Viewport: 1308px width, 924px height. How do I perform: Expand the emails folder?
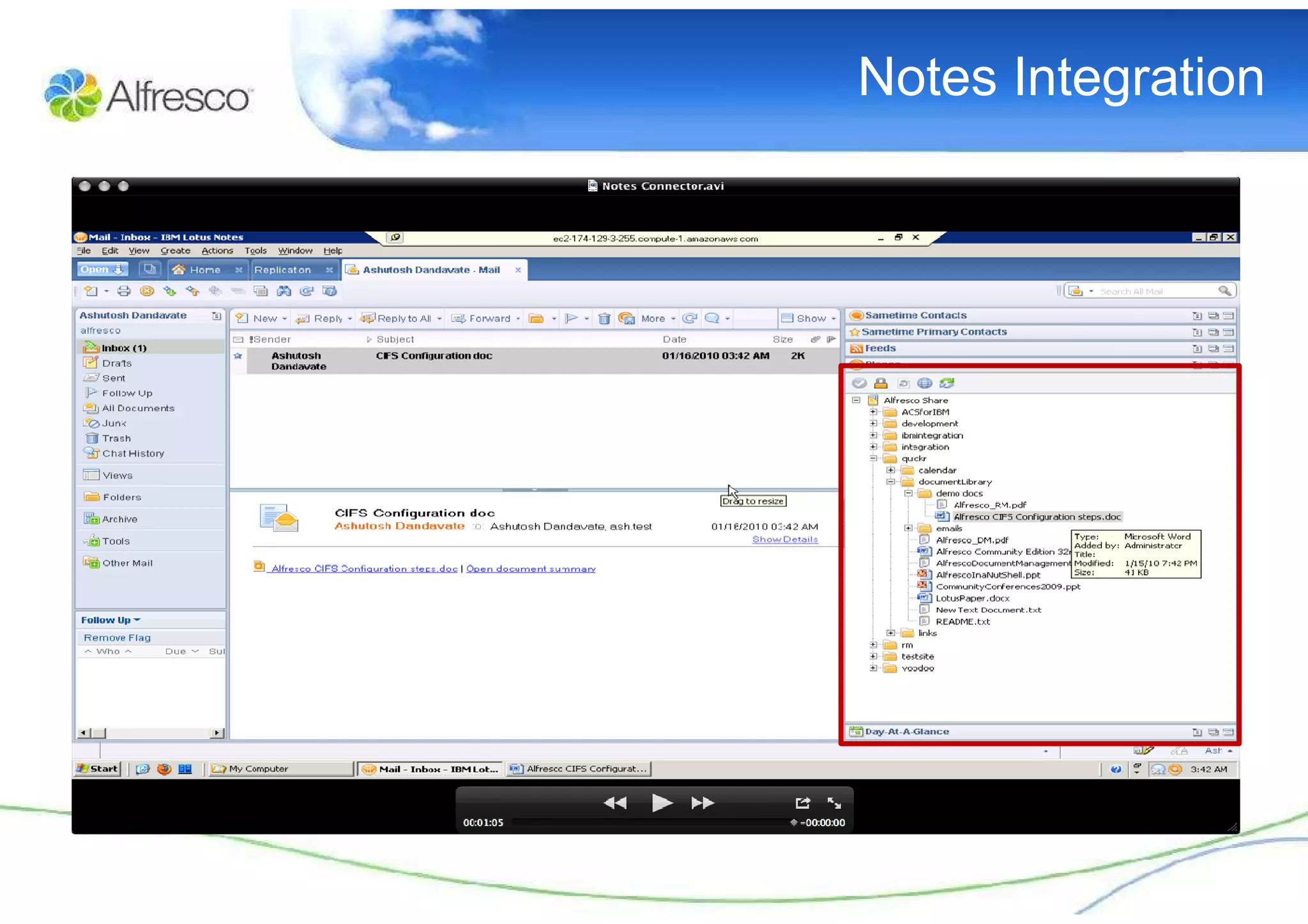908,528
